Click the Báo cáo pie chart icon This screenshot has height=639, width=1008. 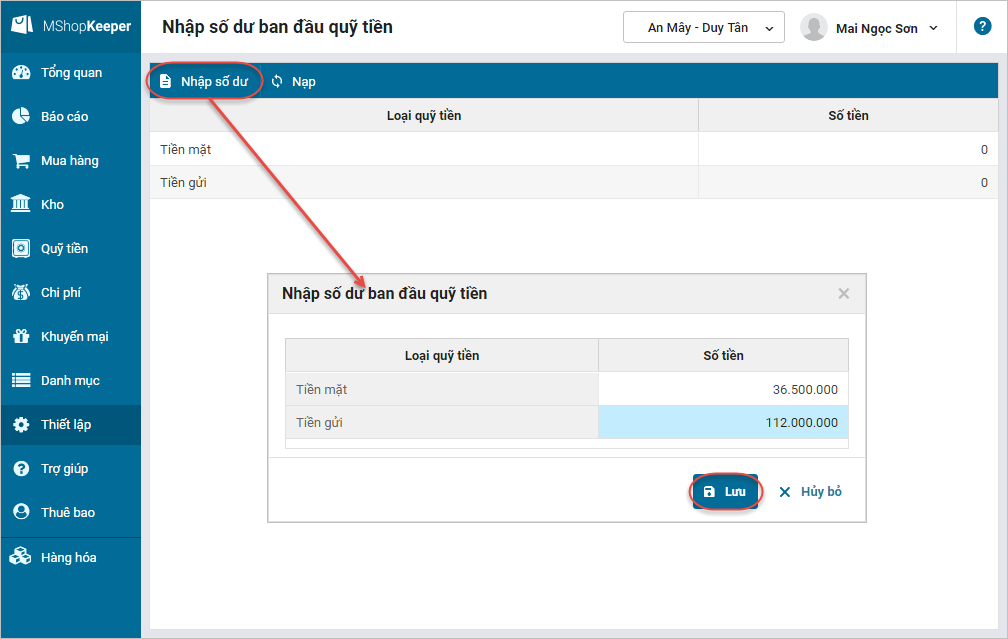pos(21,116)
